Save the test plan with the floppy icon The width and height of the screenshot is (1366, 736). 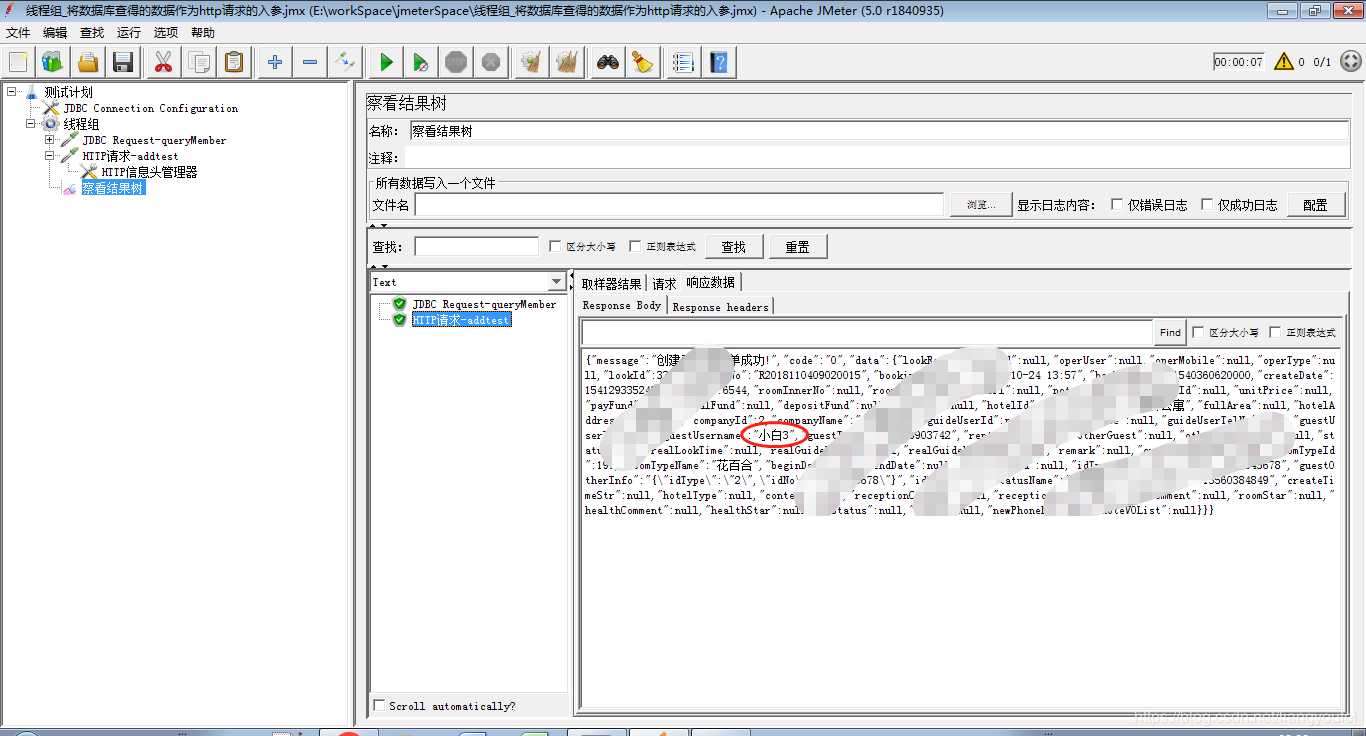tap(123, 63)
